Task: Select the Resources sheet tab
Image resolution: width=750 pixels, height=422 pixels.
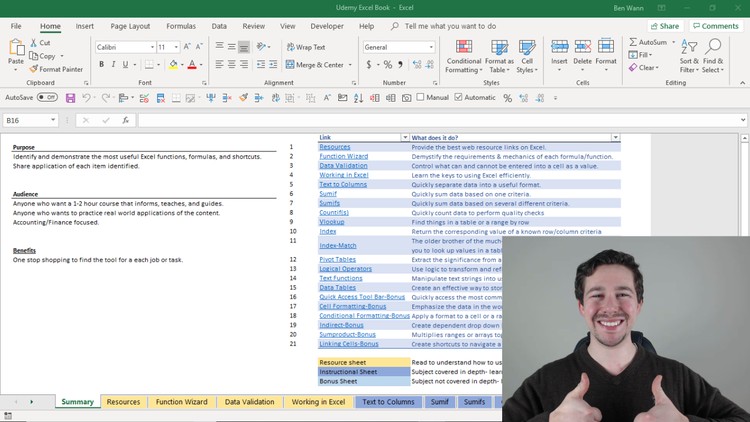Action: point(123,402)
